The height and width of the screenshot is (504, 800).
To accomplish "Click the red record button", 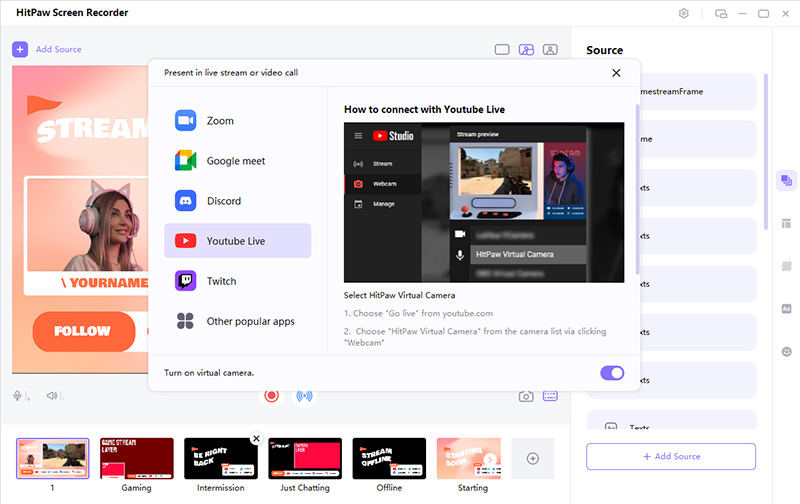I will click(x=271, y=396).
